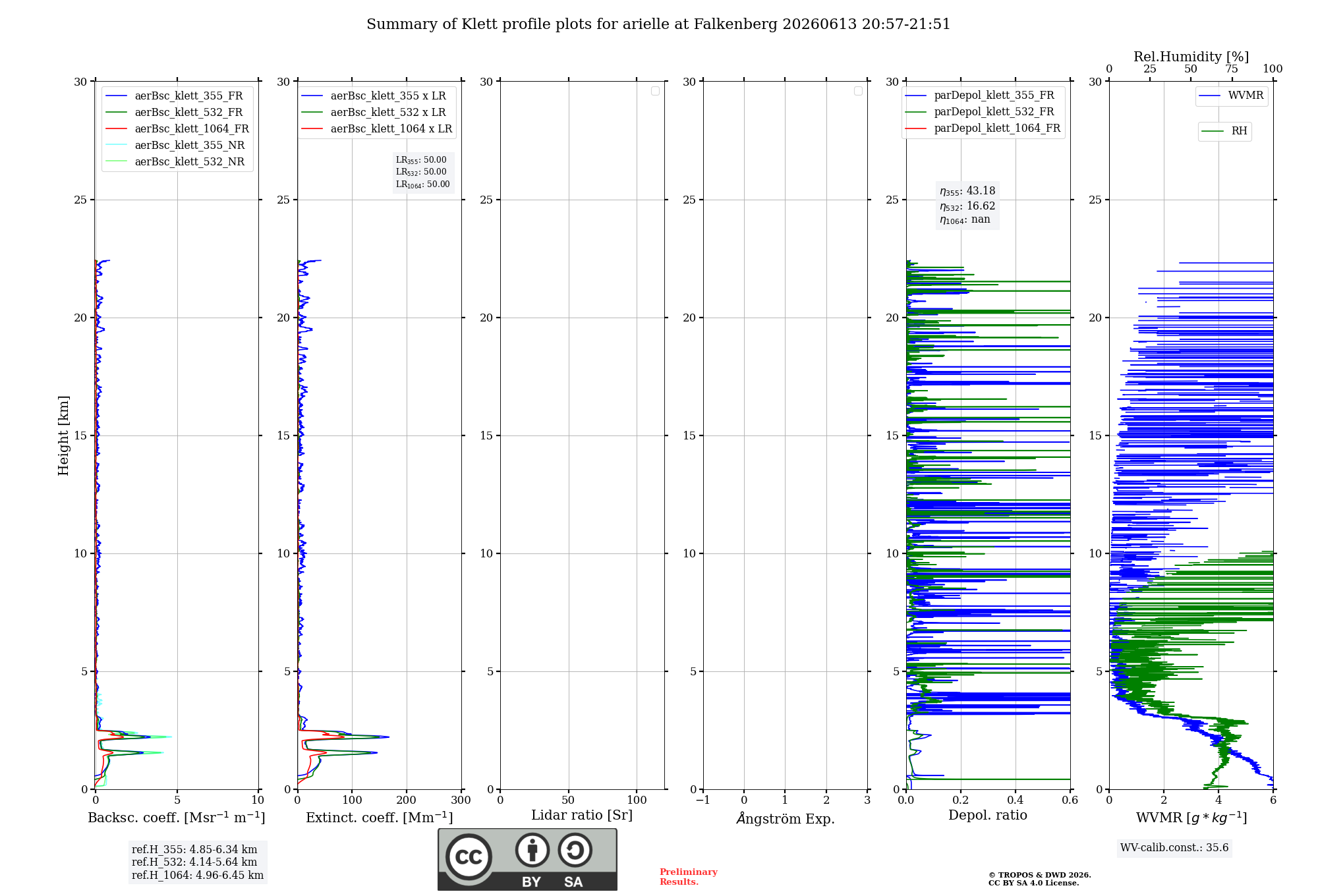
Task: Click the TROPOS & DWD copyright text
Action: [x=1040, y=879]
